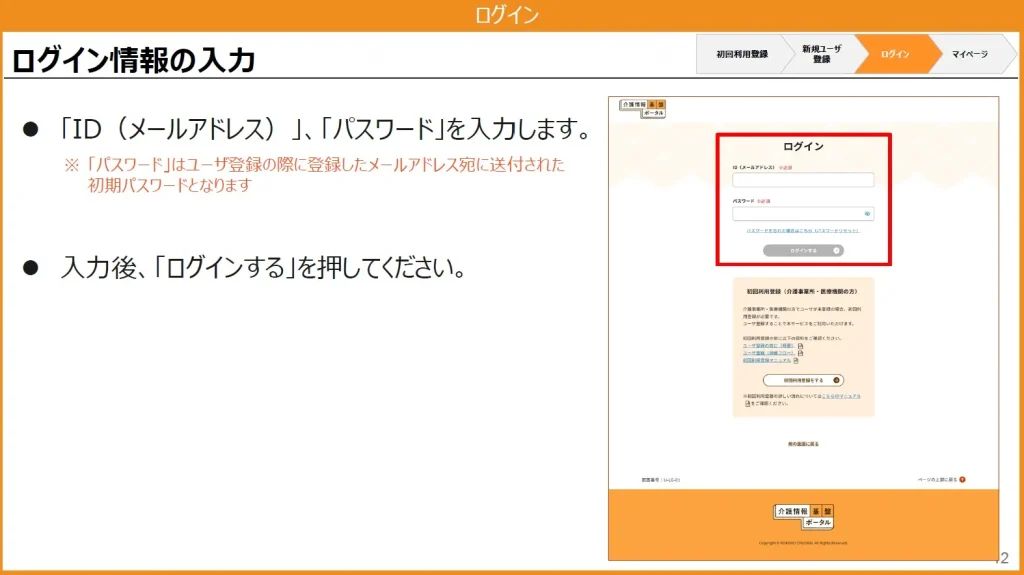Select the 新規ユーザ登録 step in breadcrumb
The height and width of the screenshot is (575, 1024).
click(x=821, y=54)
